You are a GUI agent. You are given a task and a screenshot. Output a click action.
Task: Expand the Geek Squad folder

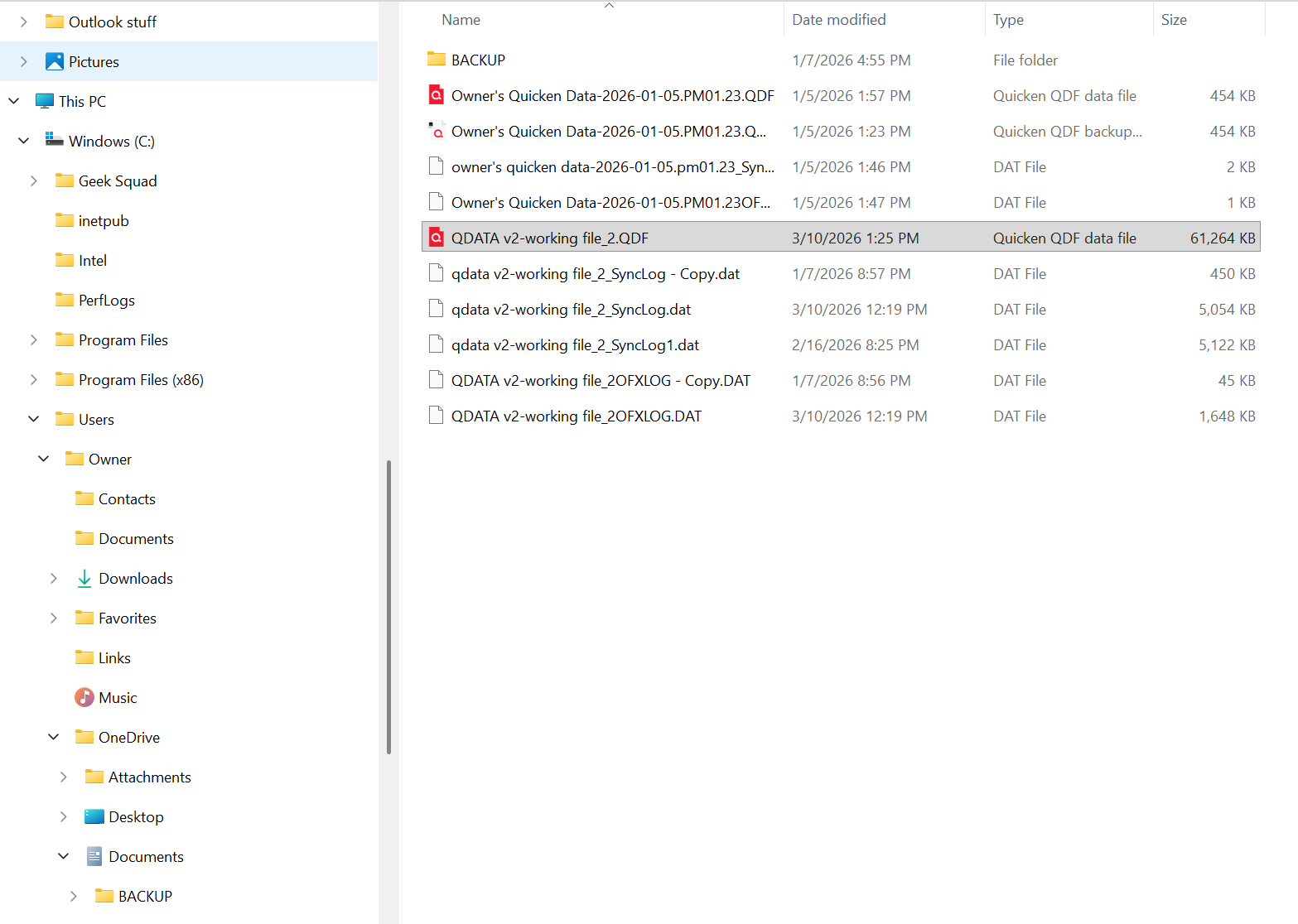click(x=33, y=181)
